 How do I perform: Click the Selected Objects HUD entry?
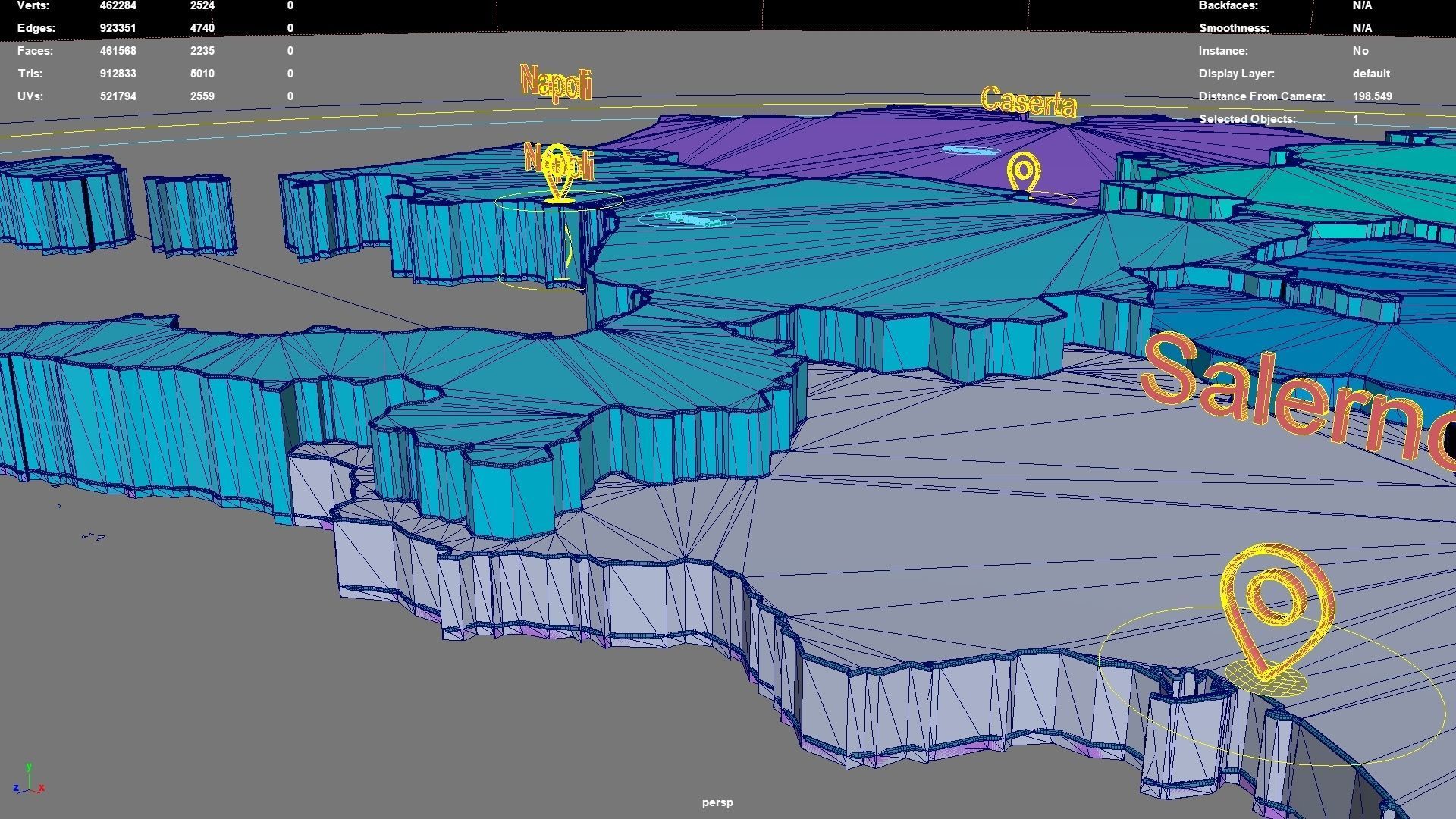point(1247,119)
